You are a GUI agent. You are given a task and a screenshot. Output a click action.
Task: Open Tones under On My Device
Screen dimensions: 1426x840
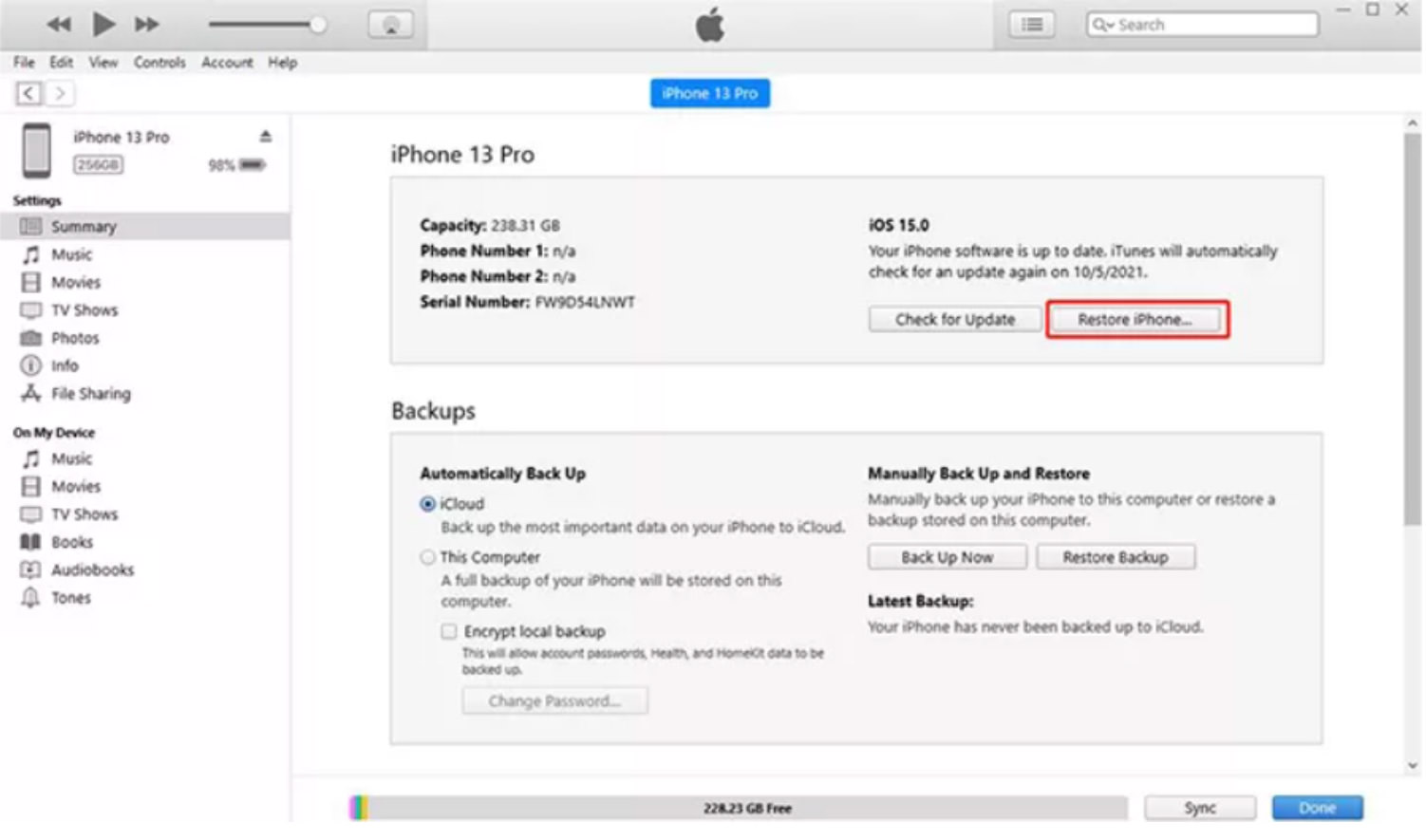click(x=70, y=597)
